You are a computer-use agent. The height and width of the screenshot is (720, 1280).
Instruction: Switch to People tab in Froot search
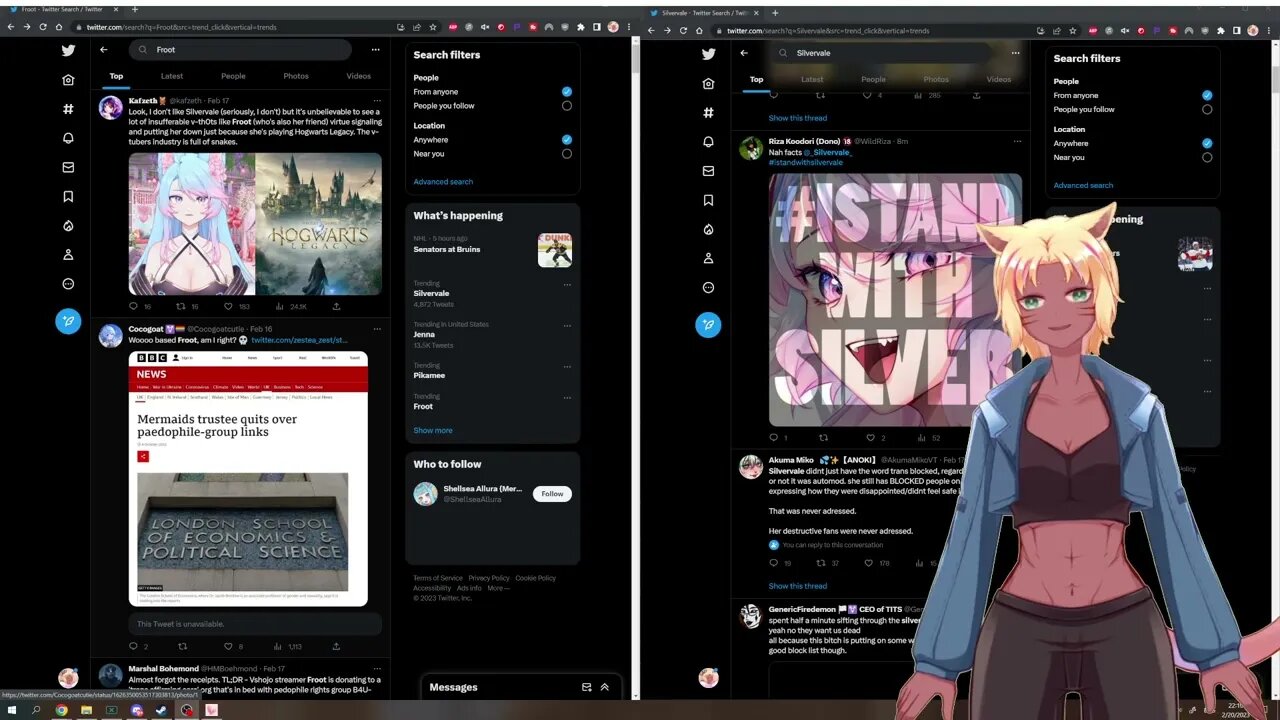(233, 76)
